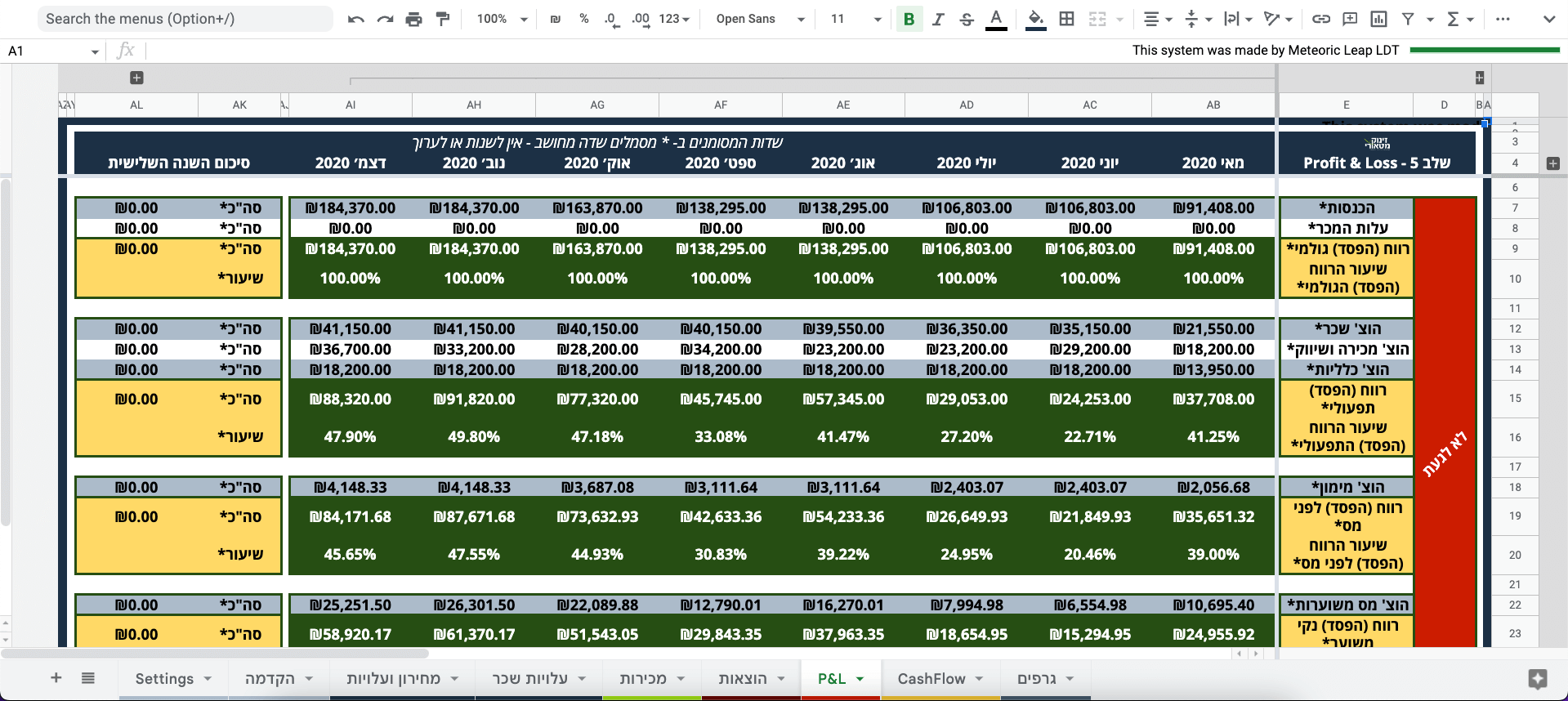Click the insert comment icon
The image size is (1568, 701).
(1350, 19)
